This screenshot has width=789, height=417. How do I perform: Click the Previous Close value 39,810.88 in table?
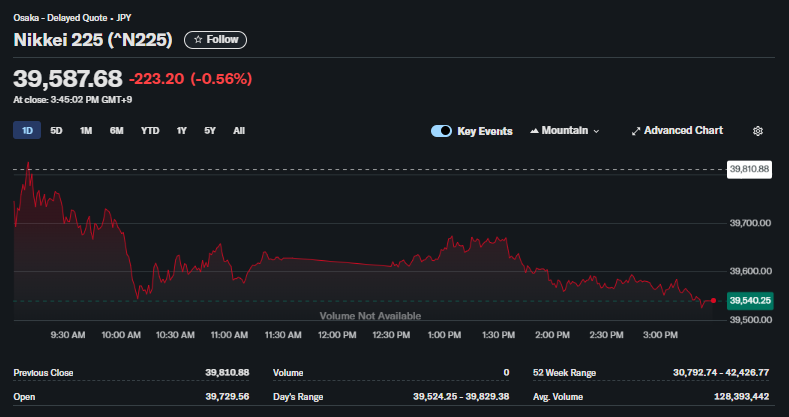[227, 373]
